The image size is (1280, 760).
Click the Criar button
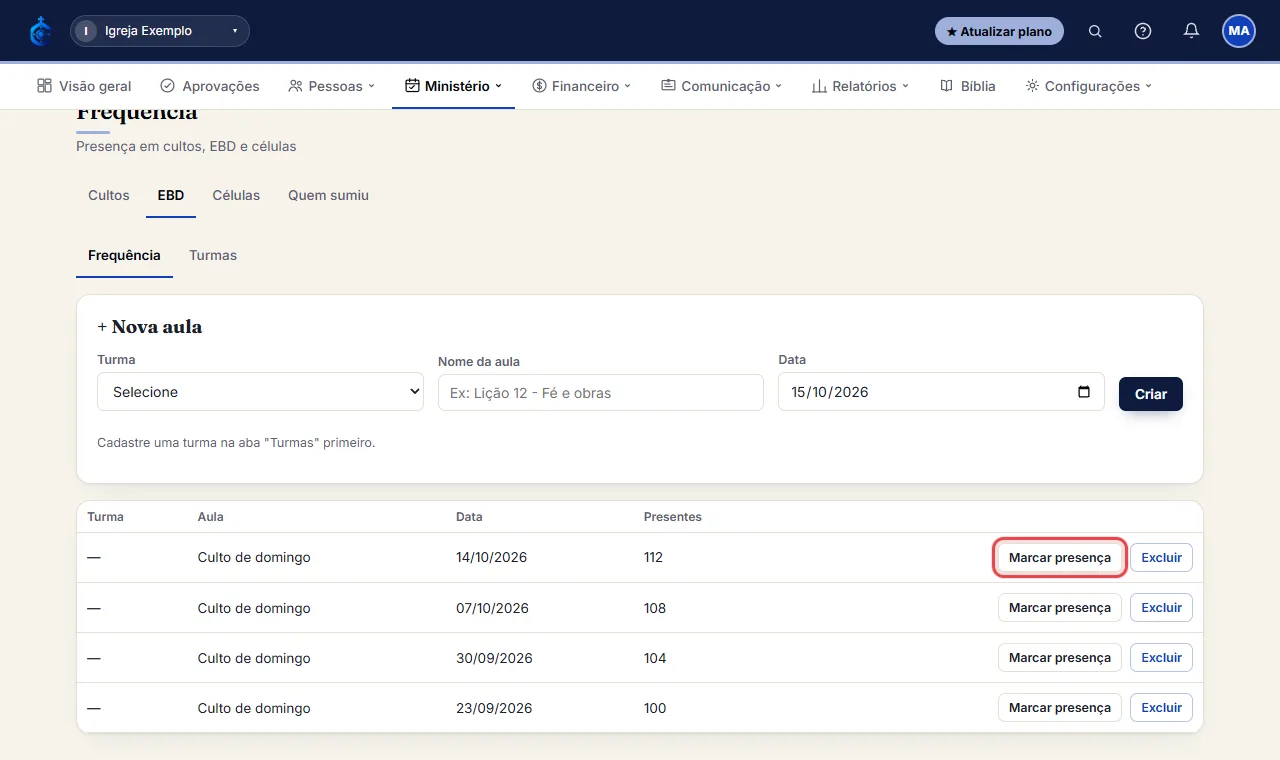(x=1151, y=394)
